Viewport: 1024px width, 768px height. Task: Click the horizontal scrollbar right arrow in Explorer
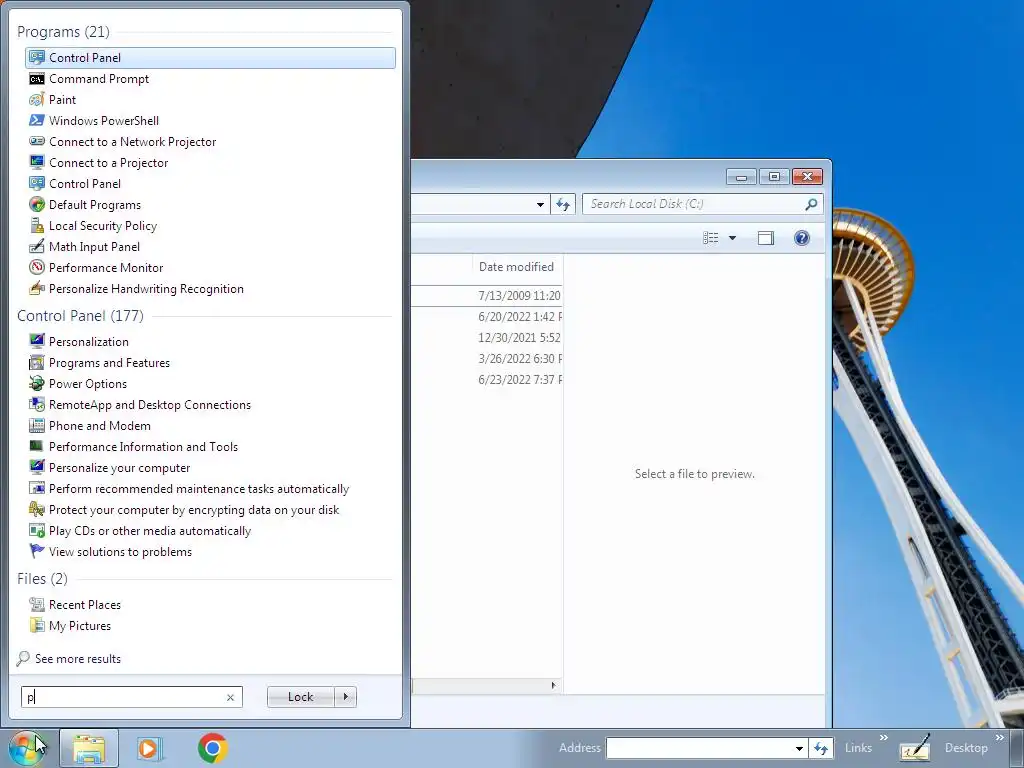[553, 685]
